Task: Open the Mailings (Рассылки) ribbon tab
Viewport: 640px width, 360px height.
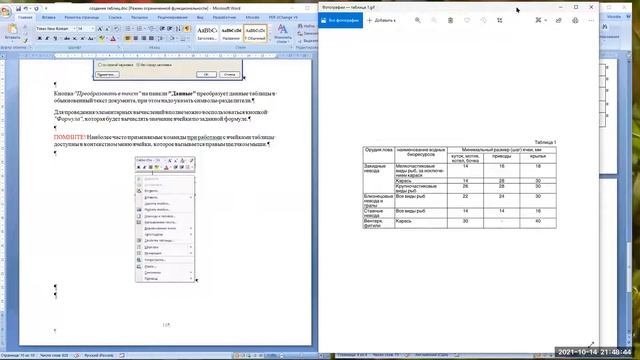Action: click(140, 18)
